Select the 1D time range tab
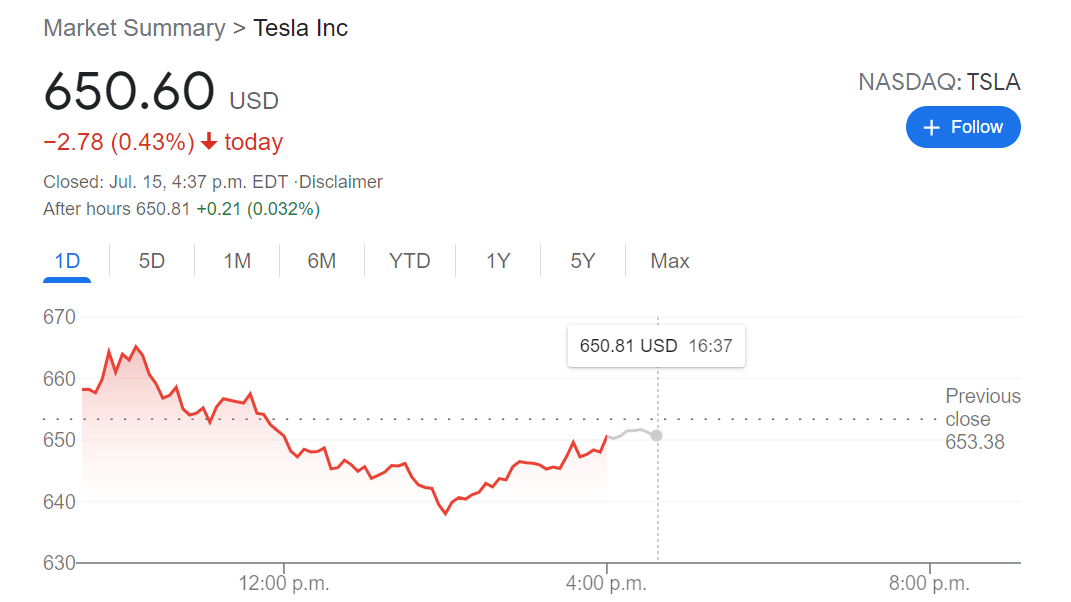The height and width of the screenshot is (602, 1071). (67, 261)
